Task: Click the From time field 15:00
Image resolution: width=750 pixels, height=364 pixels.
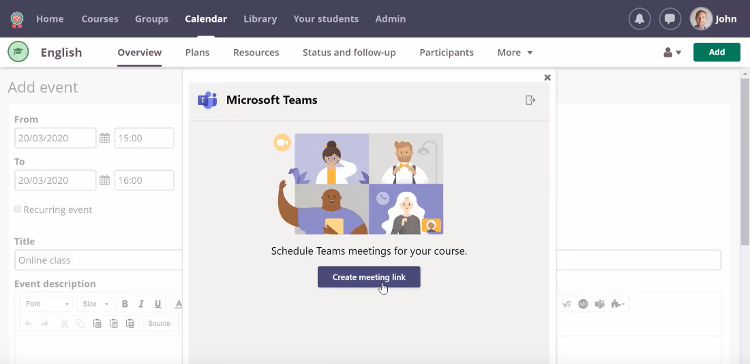Action: coord(144,138)
